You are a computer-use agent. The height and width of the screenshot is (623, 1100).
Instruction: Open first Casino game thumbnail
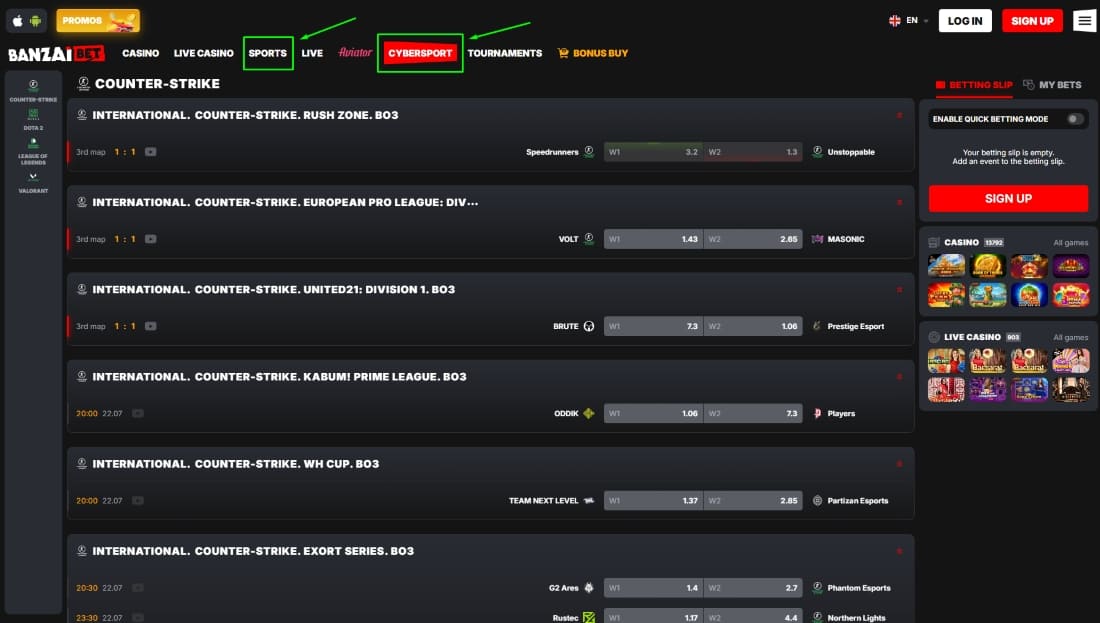pos(946,267)
